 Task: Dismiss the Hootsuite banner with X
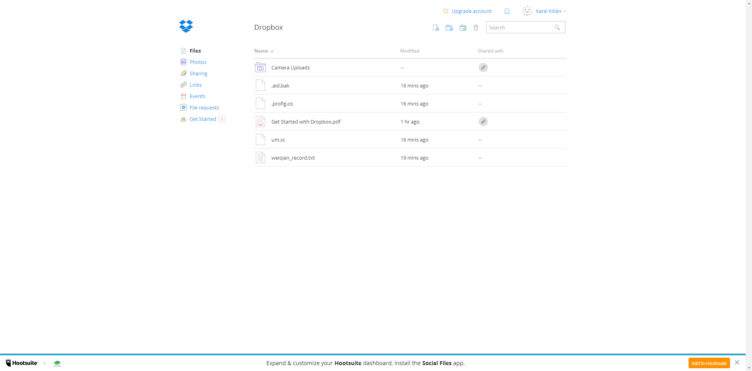click(x=737, y=362)
